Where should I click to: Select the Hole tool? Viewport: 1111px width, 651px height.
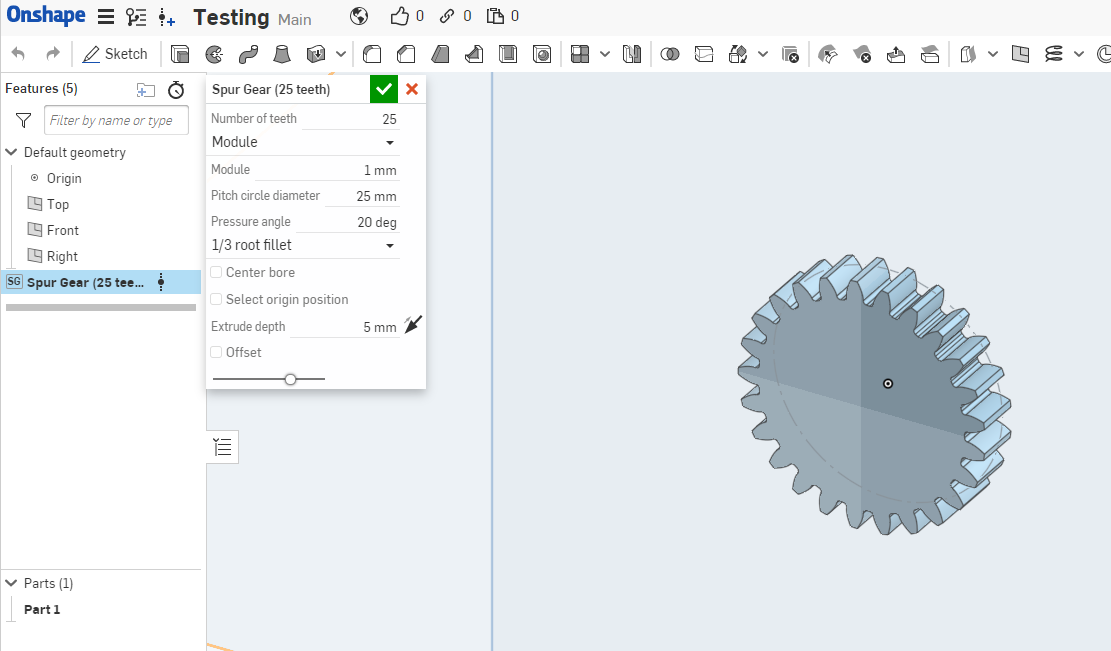point(542,54)
